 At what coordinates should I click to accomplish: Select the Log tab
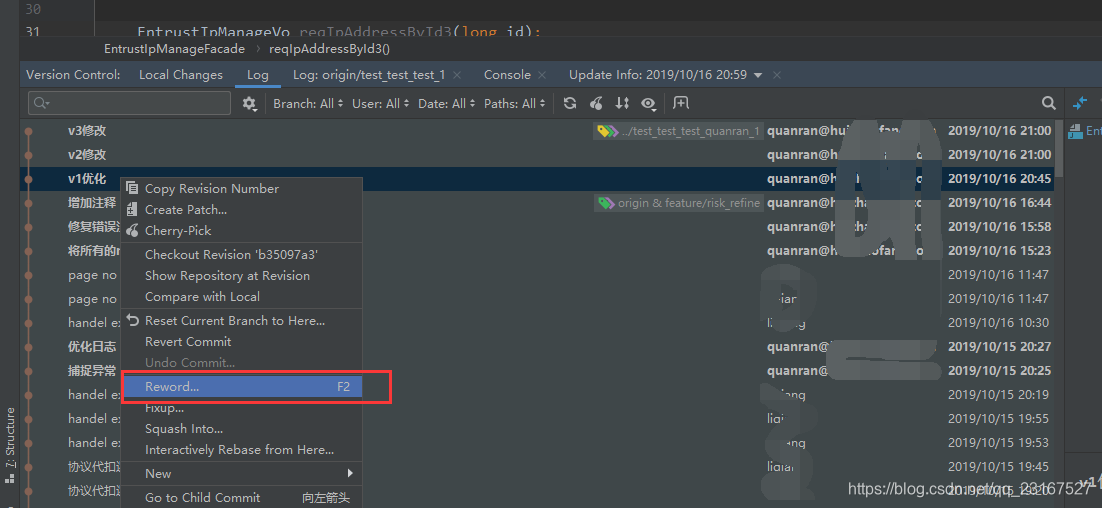tap(258, 74)
